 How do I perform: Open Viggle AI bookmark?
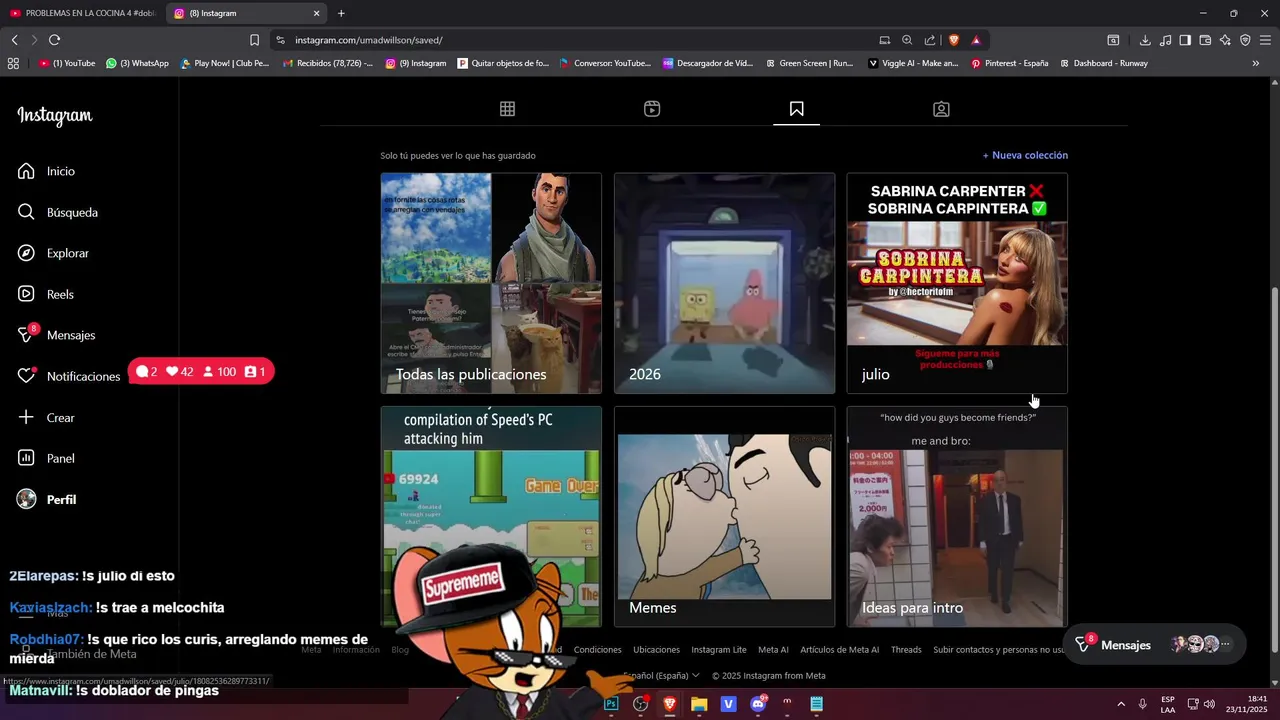[913, 63]
